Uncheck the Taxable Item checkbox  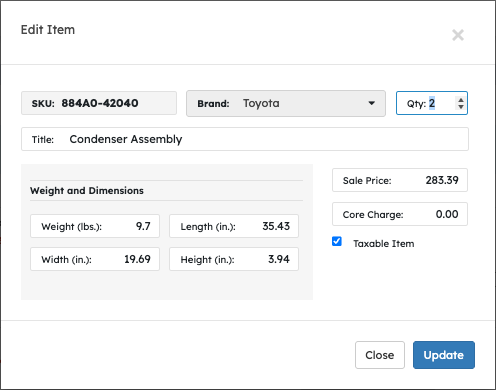(337, 241)
